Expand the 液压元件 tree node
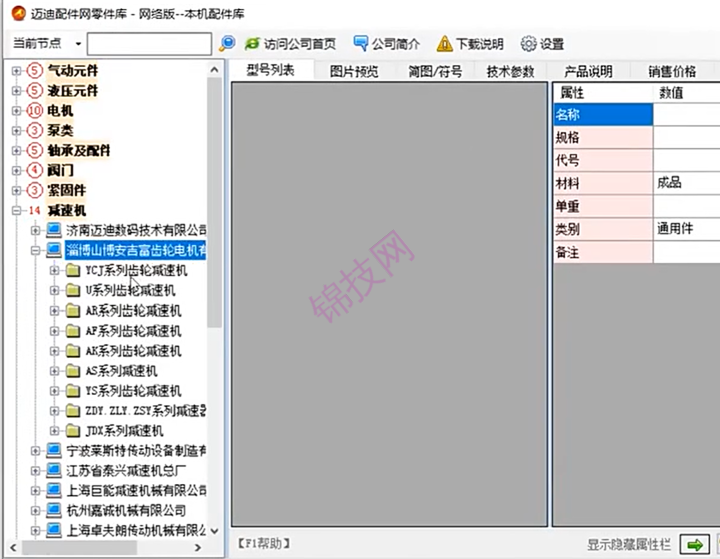 (17, 90)
